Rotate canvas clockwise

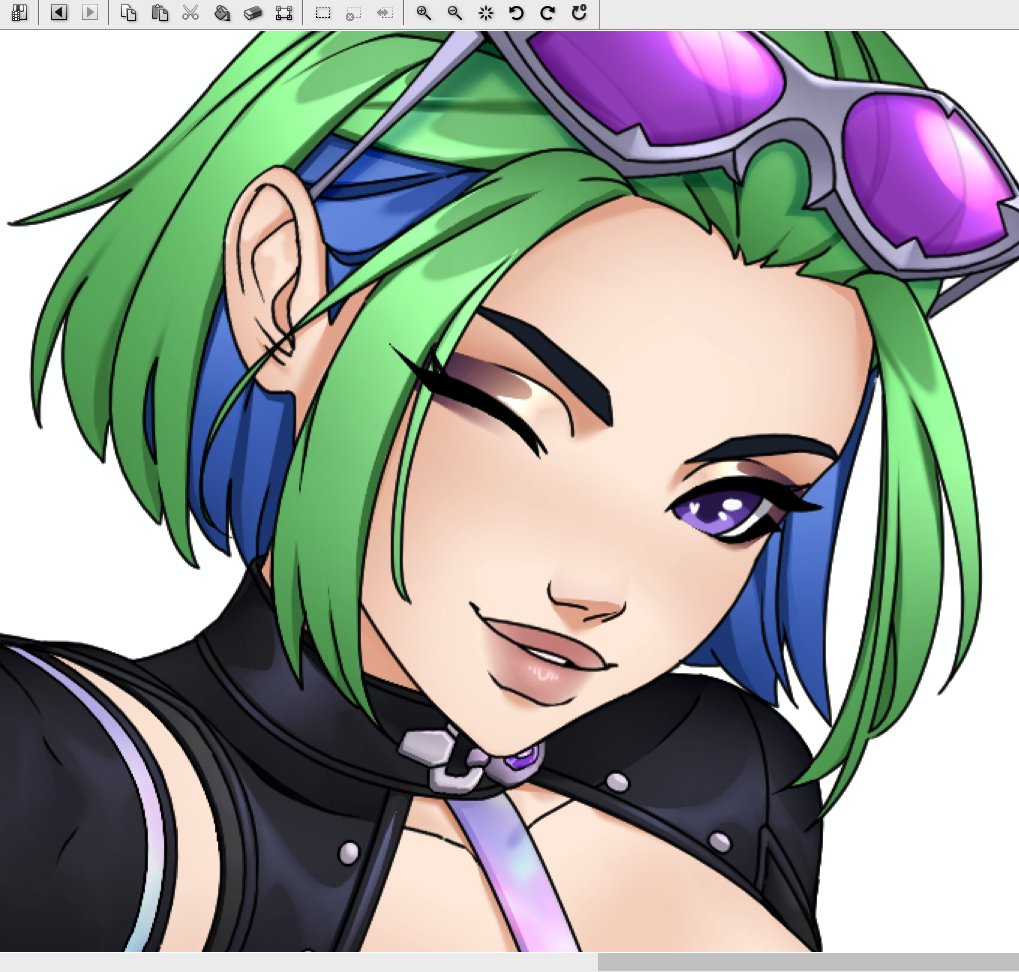[x=548, y=12]
